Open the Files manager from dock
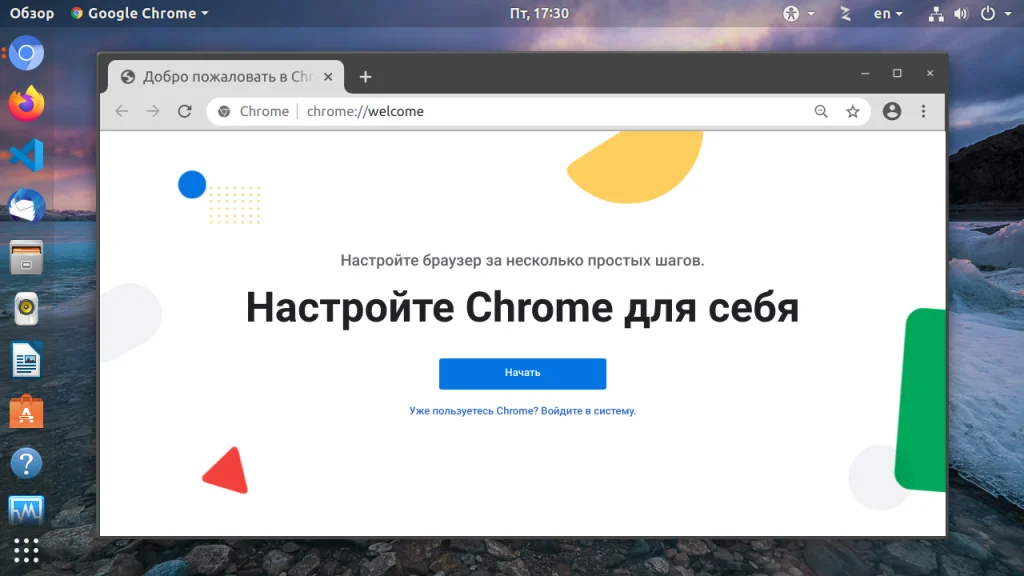Image resolution: width=1024 pixels, height=576 pixels. [26, 257]
